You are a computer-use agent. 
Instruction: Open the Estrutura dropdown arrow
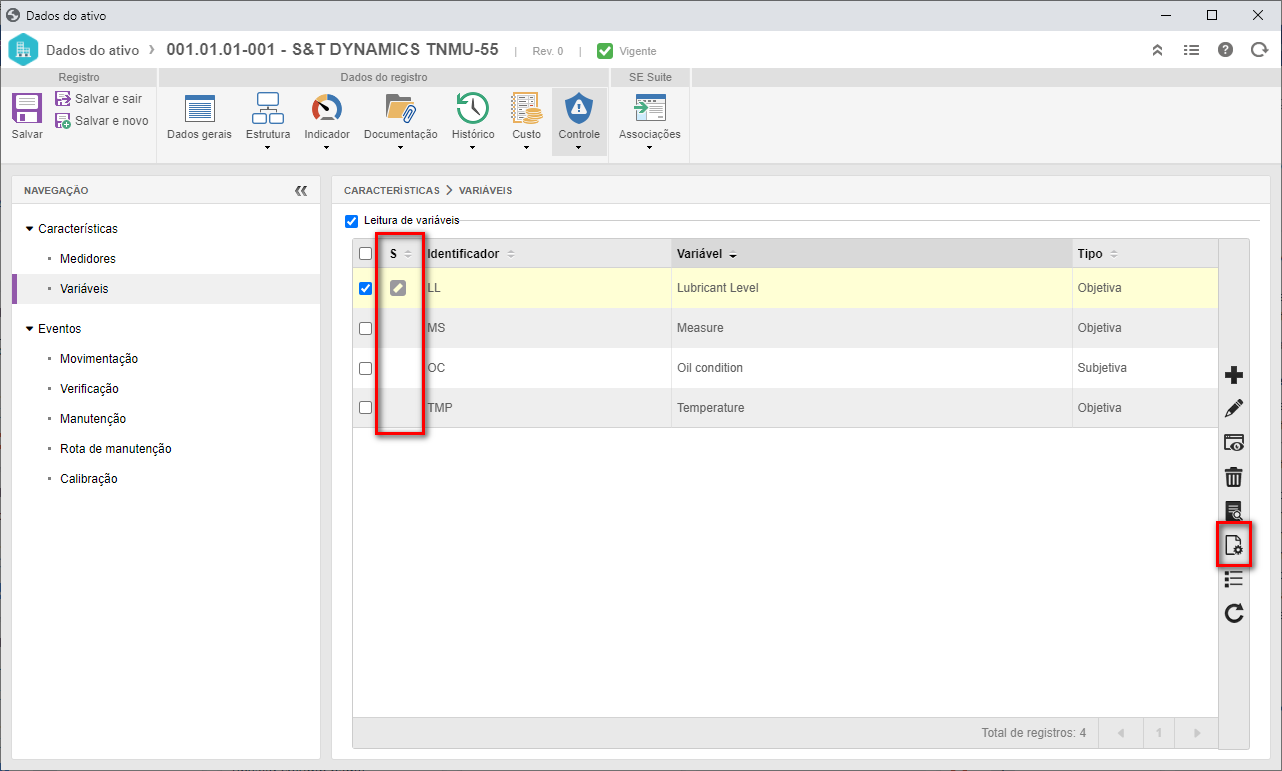[268, 148]
